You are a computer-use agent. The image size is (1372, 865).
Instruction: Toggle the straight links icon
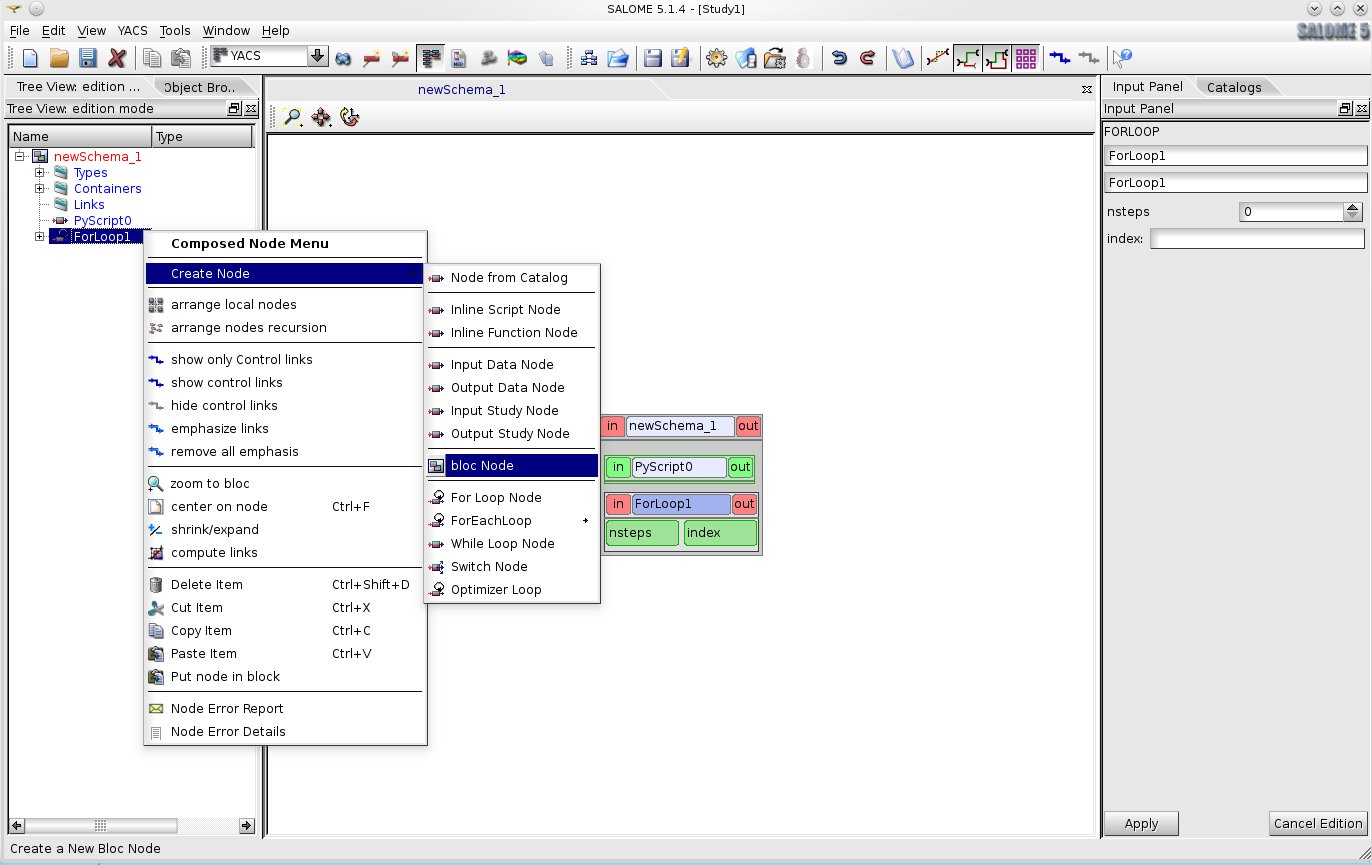(938, 58)
